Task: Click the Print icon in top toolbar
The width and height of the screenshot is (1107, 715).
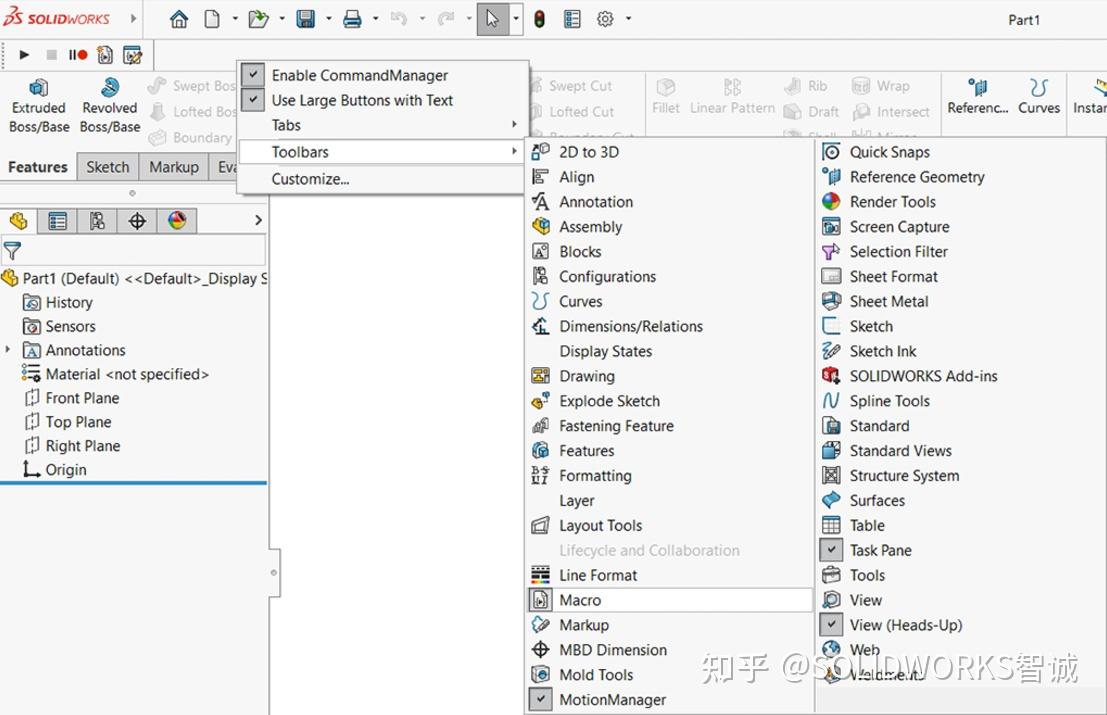Action: pyautogui.click(x=352, y=19)
